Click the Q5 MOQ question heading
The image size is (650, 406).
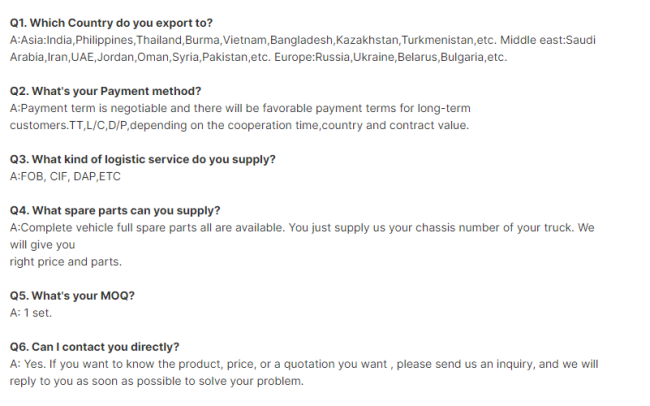[x=72, y=296]
